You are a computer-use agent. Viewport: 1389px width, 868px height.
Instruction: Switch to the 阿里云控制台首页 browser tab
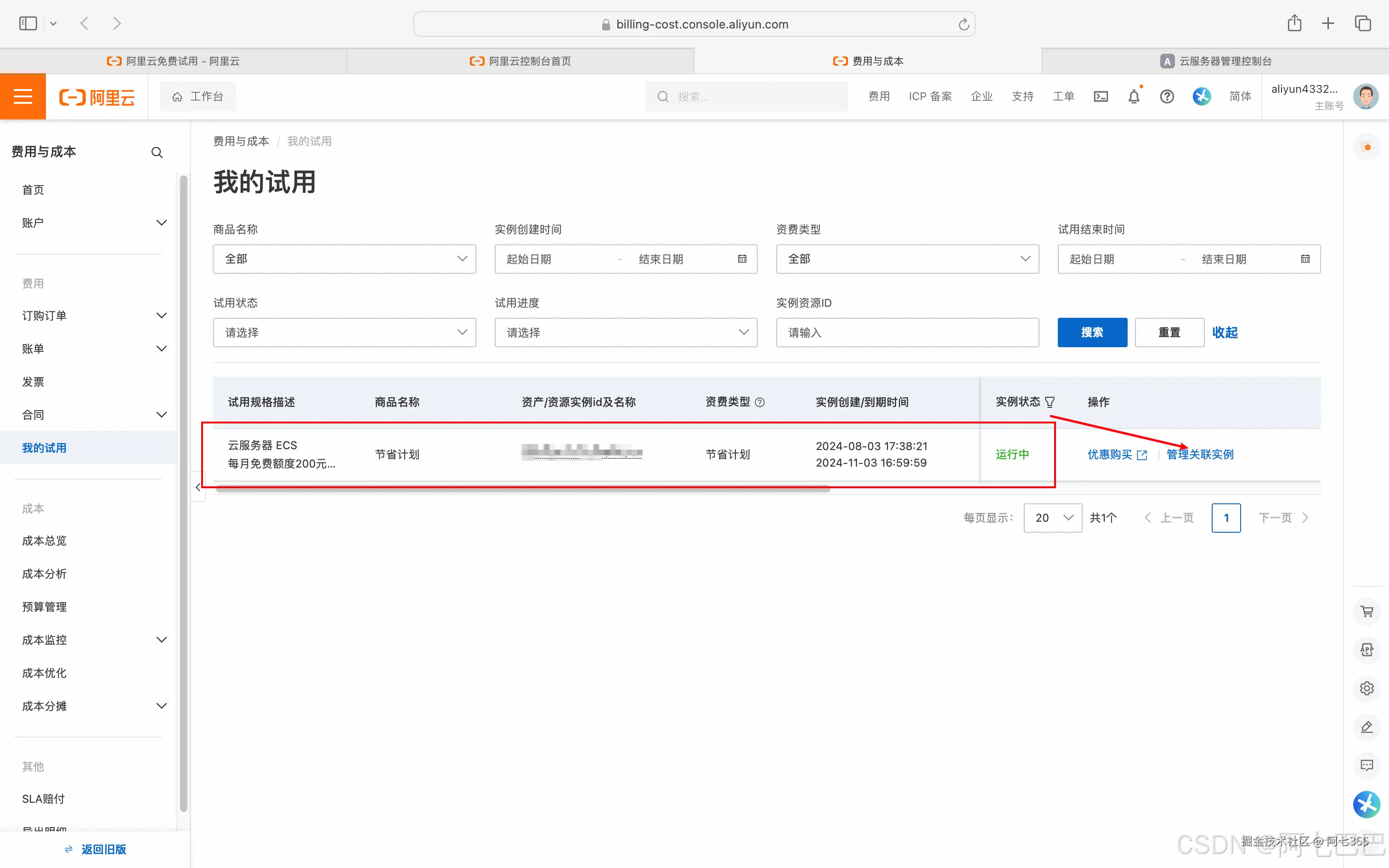click(520, 60)
